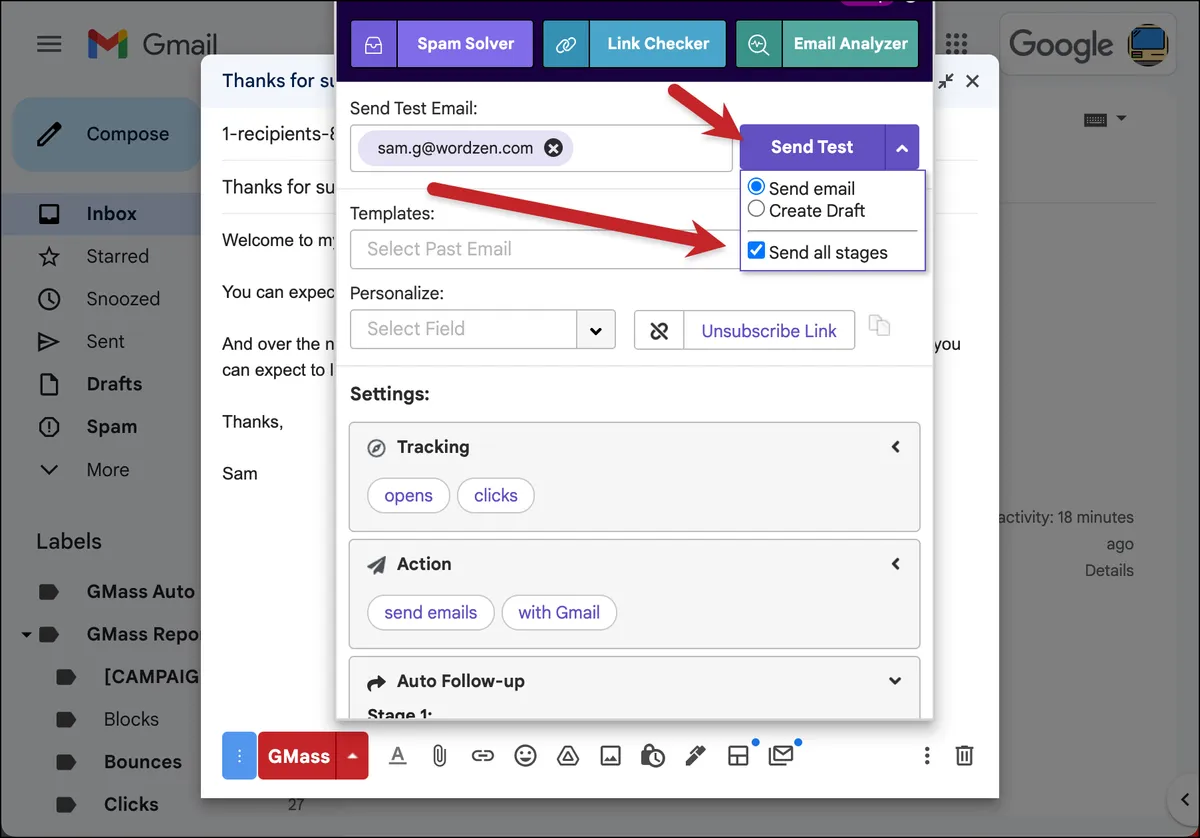Toggle the opens tracking pill
Viewport: 1200px width, 838px height.
[408, 496]
